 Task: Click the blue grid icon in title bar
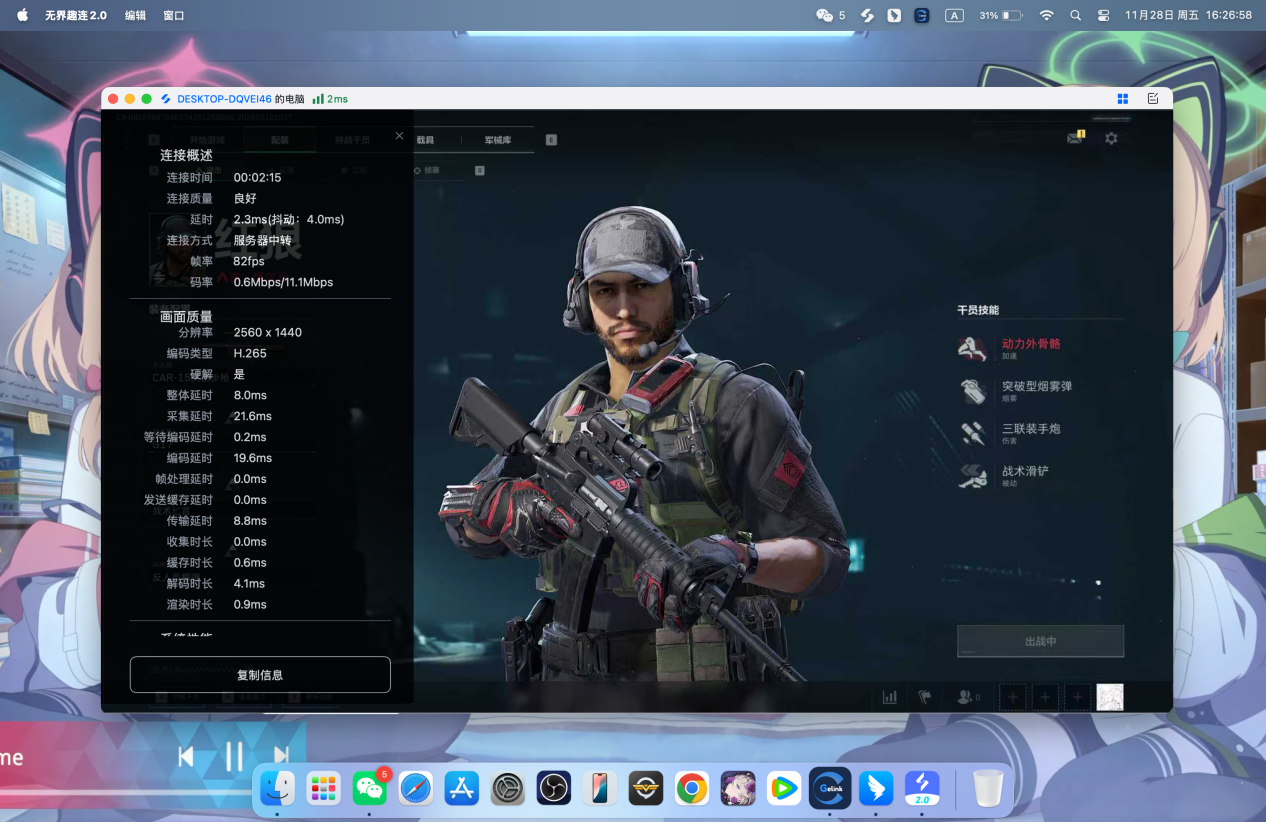pos(1122,99)
